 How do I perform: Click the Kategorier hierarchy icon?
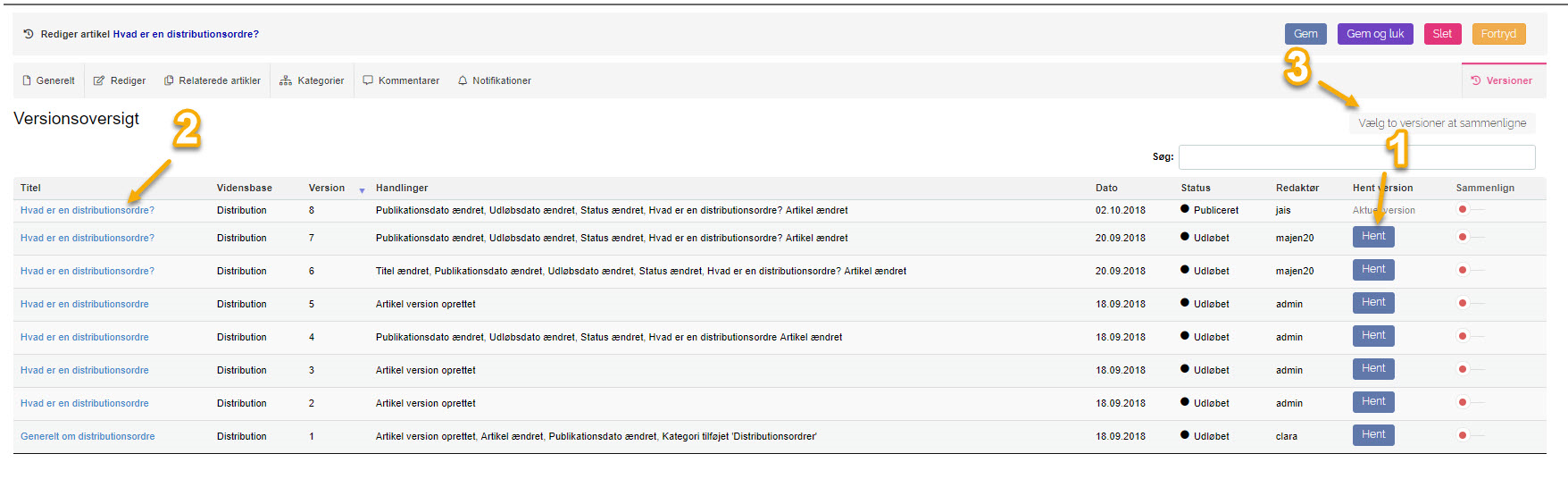click(286, 80)
